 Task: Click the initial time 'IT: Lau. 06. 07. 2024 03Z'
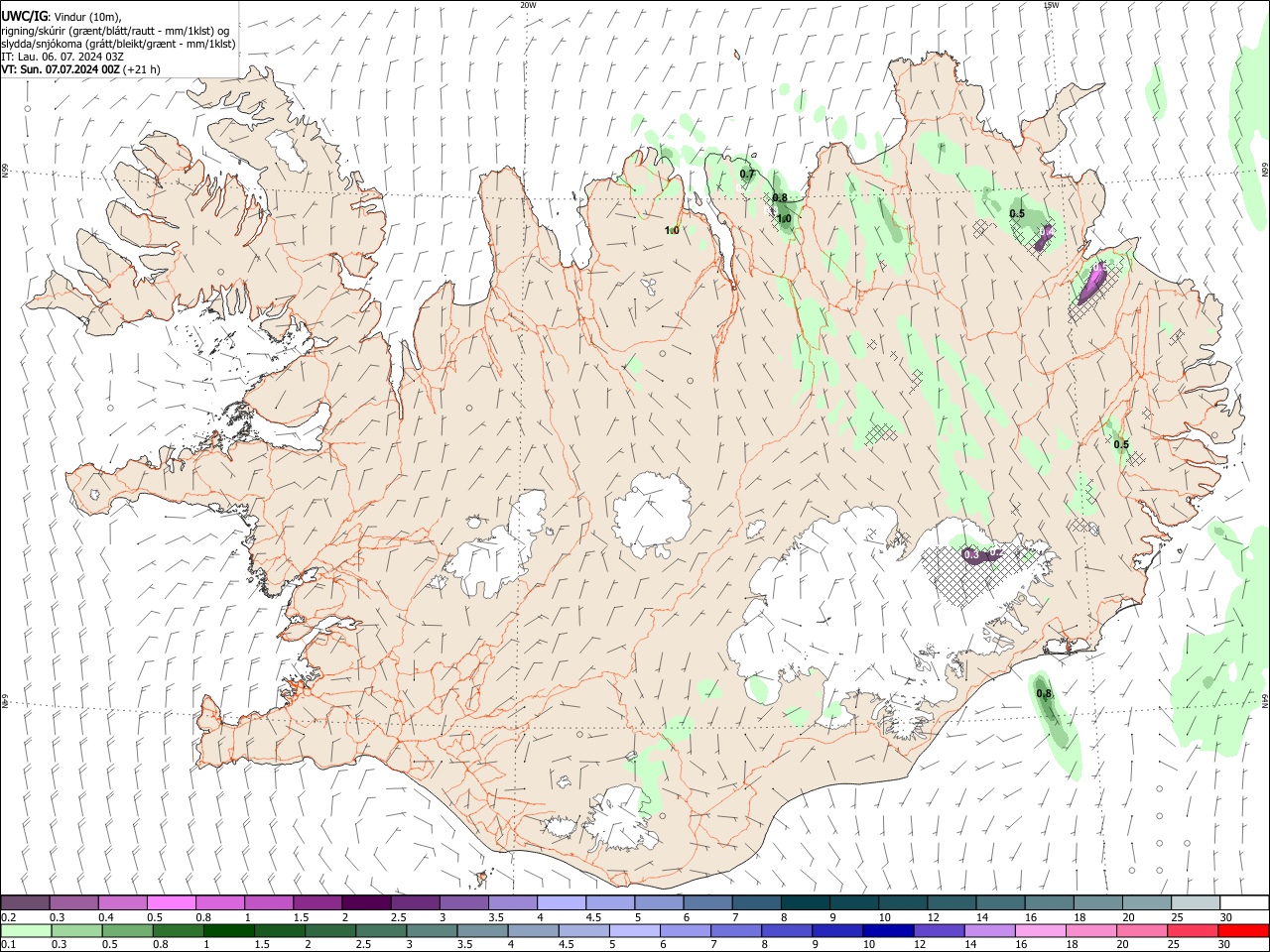pyautogui.click(x=63, y=57)
